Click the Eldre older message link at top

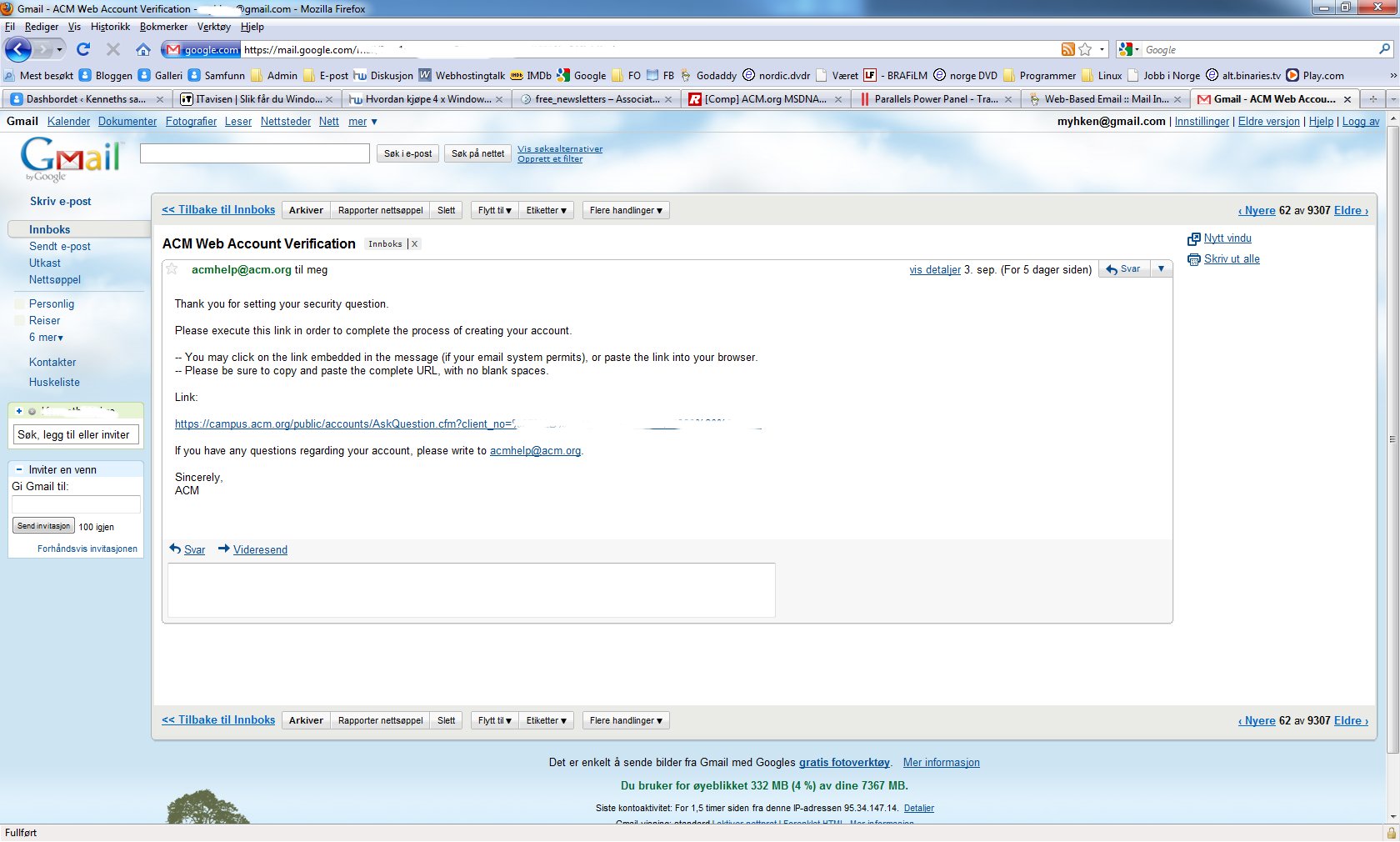pyautogui.click(x=1351, y=211)
